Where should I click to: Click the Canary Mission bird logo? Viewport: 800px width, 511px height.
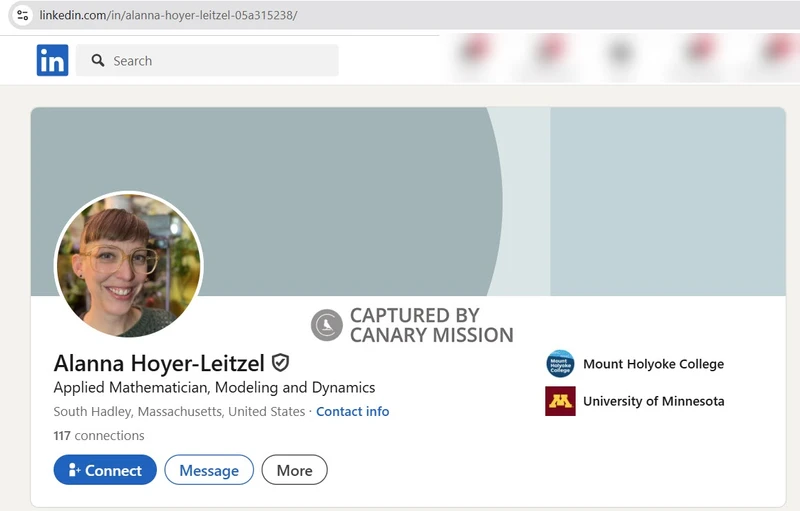[326, 325]
